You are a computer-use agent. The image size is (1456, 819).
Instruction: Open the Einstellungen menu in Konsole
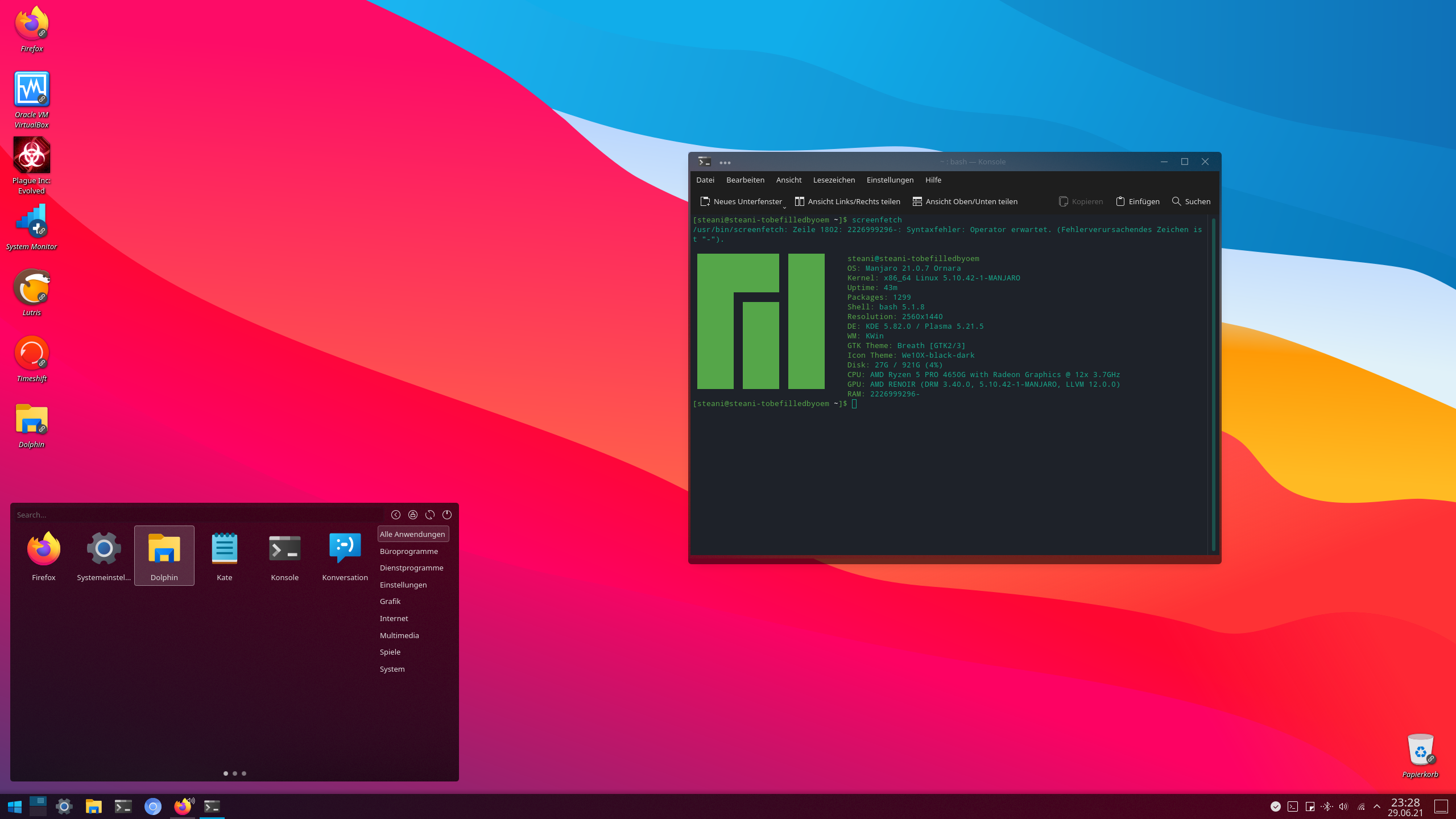(890, 180)
